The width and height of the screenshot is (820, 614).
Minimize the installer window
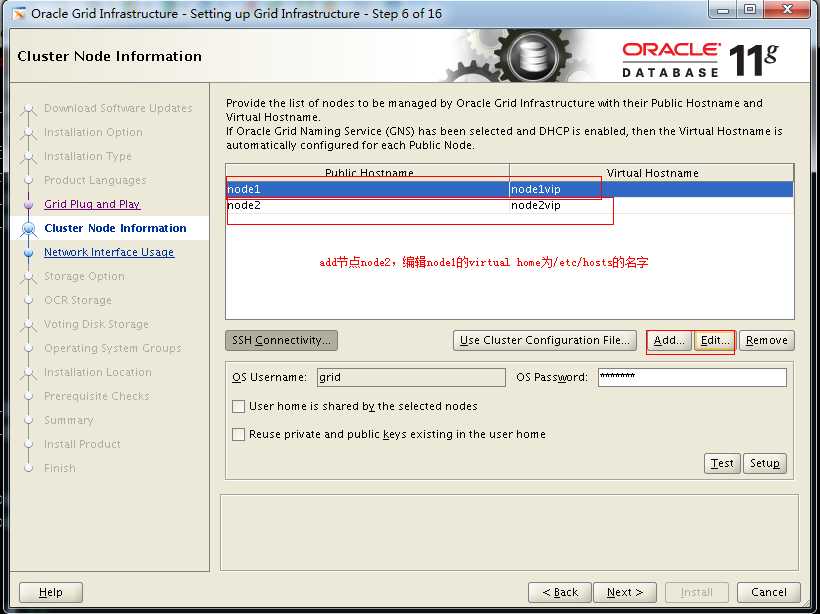tap(724, 10)
